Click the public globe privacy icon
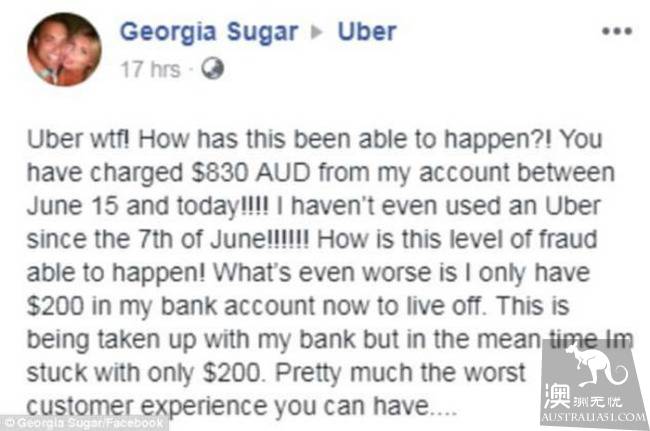The image size is (650, 431). tap(212, 69)
